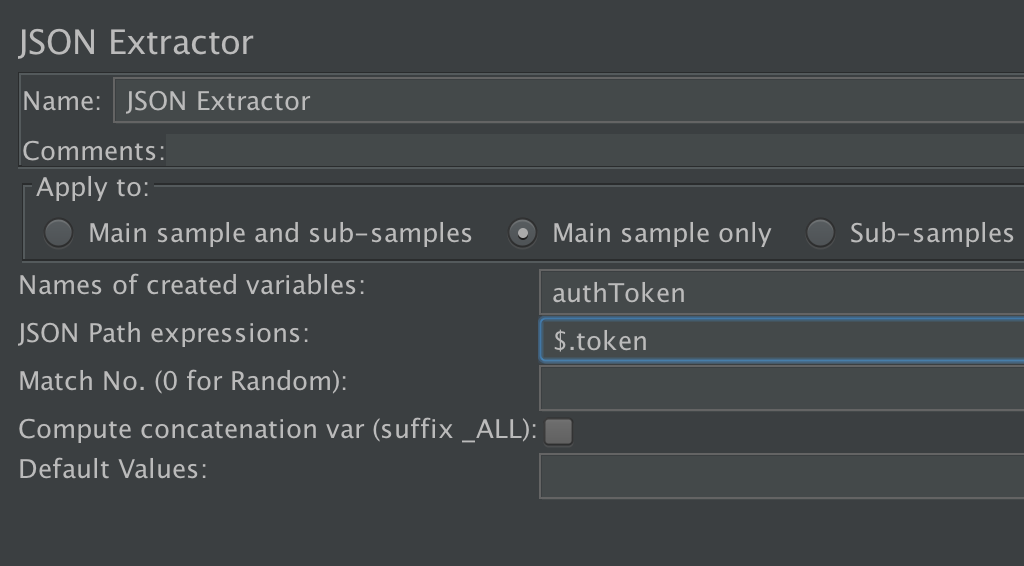Click the JSON Extractor panel title heading

tap(136, 43)
